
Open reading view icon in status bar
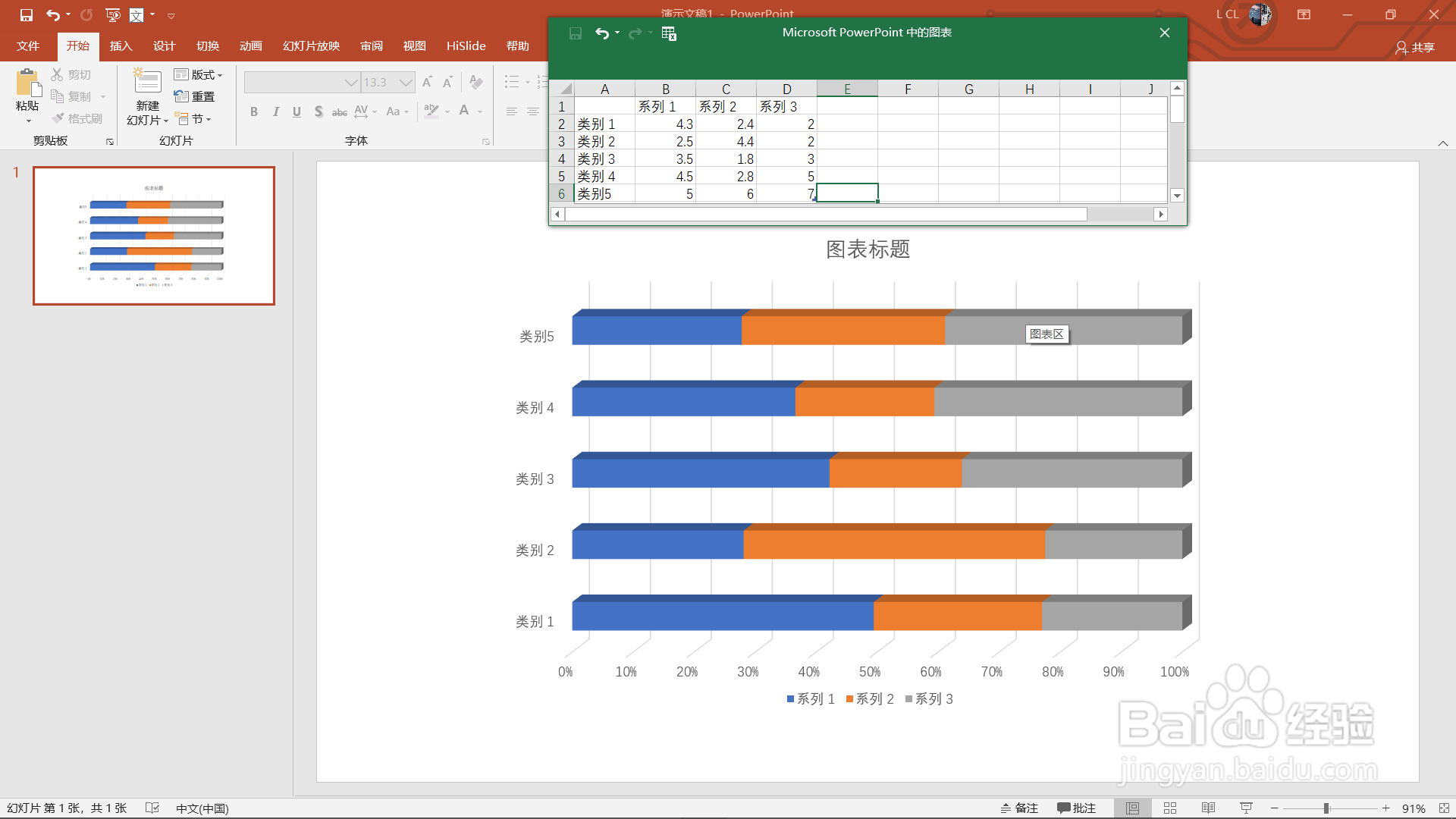(1208, 808)
